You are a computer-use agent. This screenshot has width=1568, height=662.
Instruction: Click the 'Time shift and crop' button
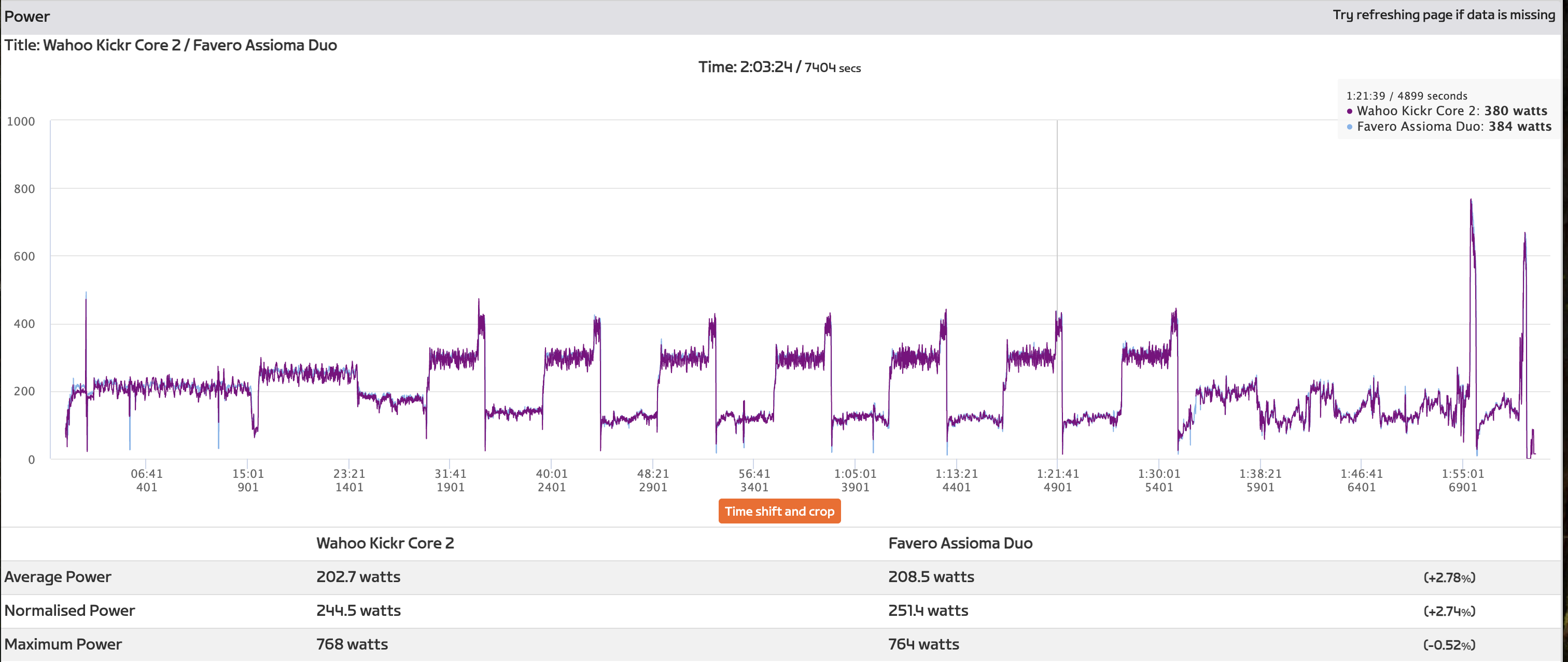(x=779, y=511)
